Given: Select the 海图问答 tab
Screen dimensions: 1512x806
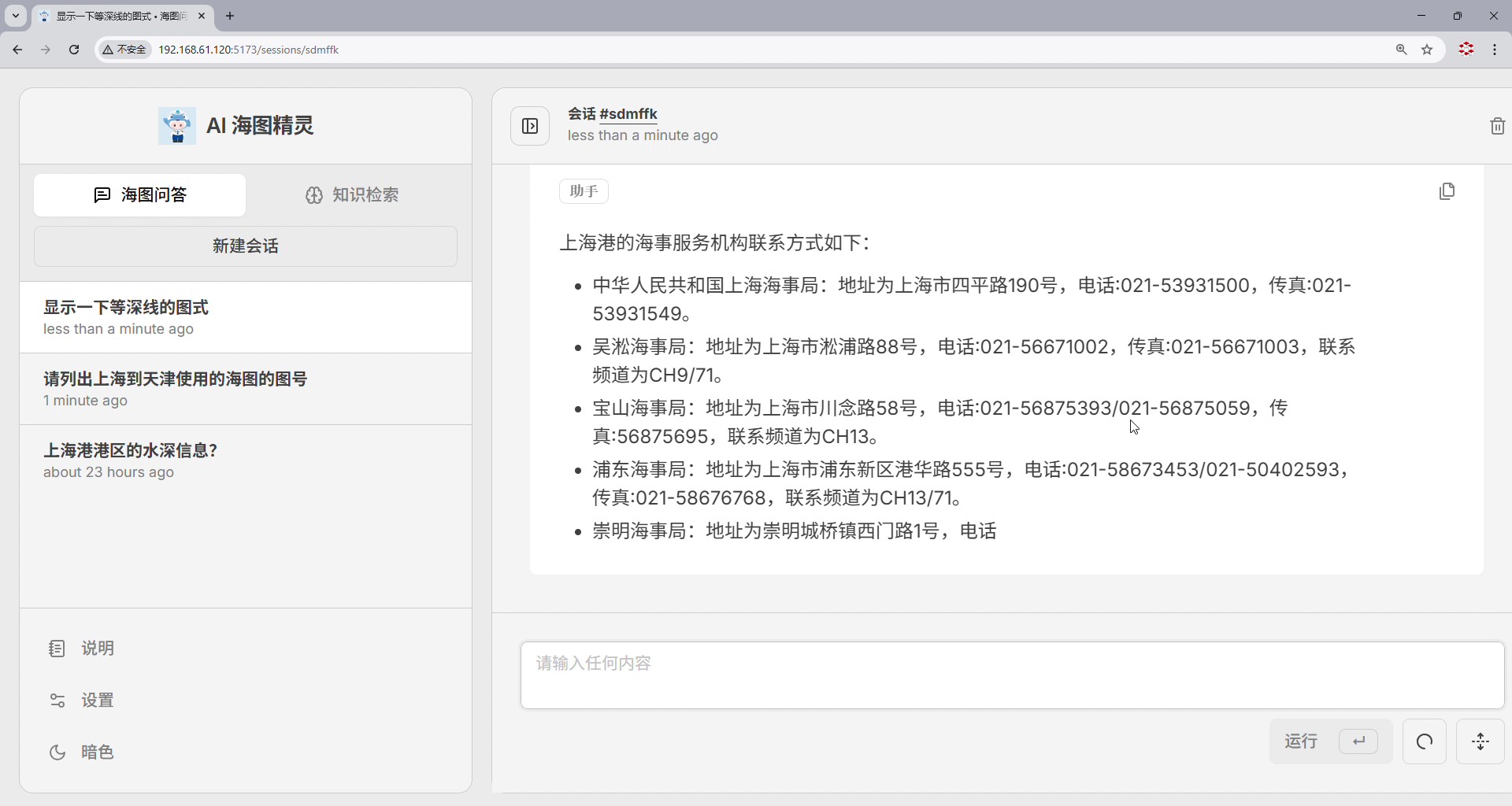Looking at the screenshot, I should 139,195.
